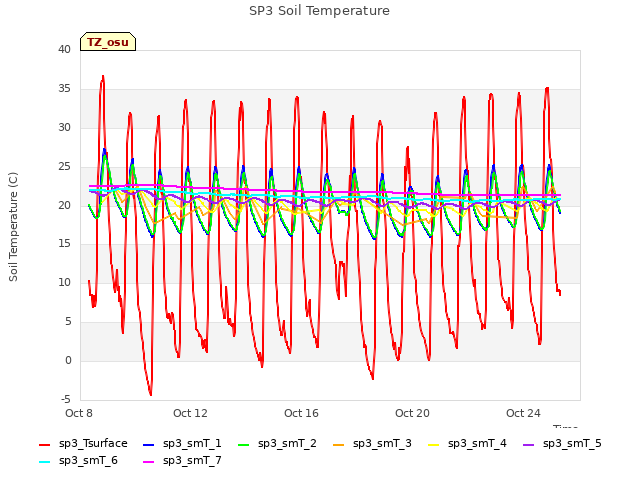Click the sp3_smT_6 legend label

(88, 460)
